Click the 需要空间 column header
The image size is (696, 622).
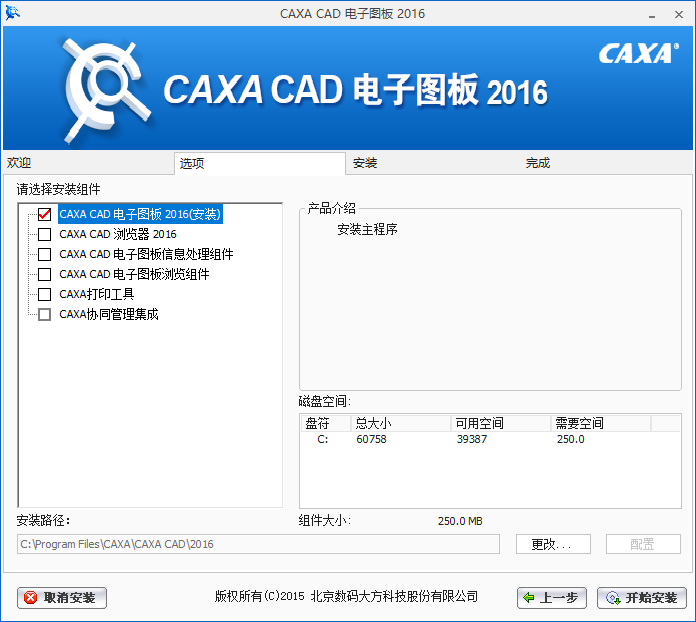601,424
